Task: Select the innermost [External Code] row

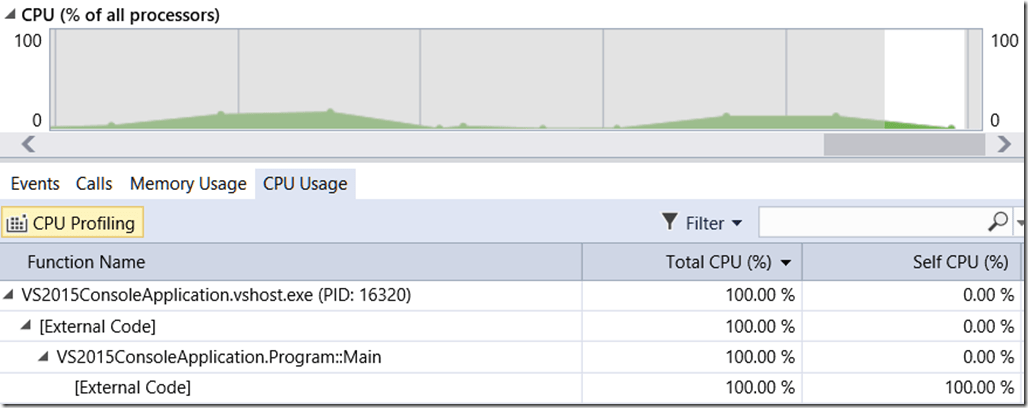Action: click(x=132, y=387)
